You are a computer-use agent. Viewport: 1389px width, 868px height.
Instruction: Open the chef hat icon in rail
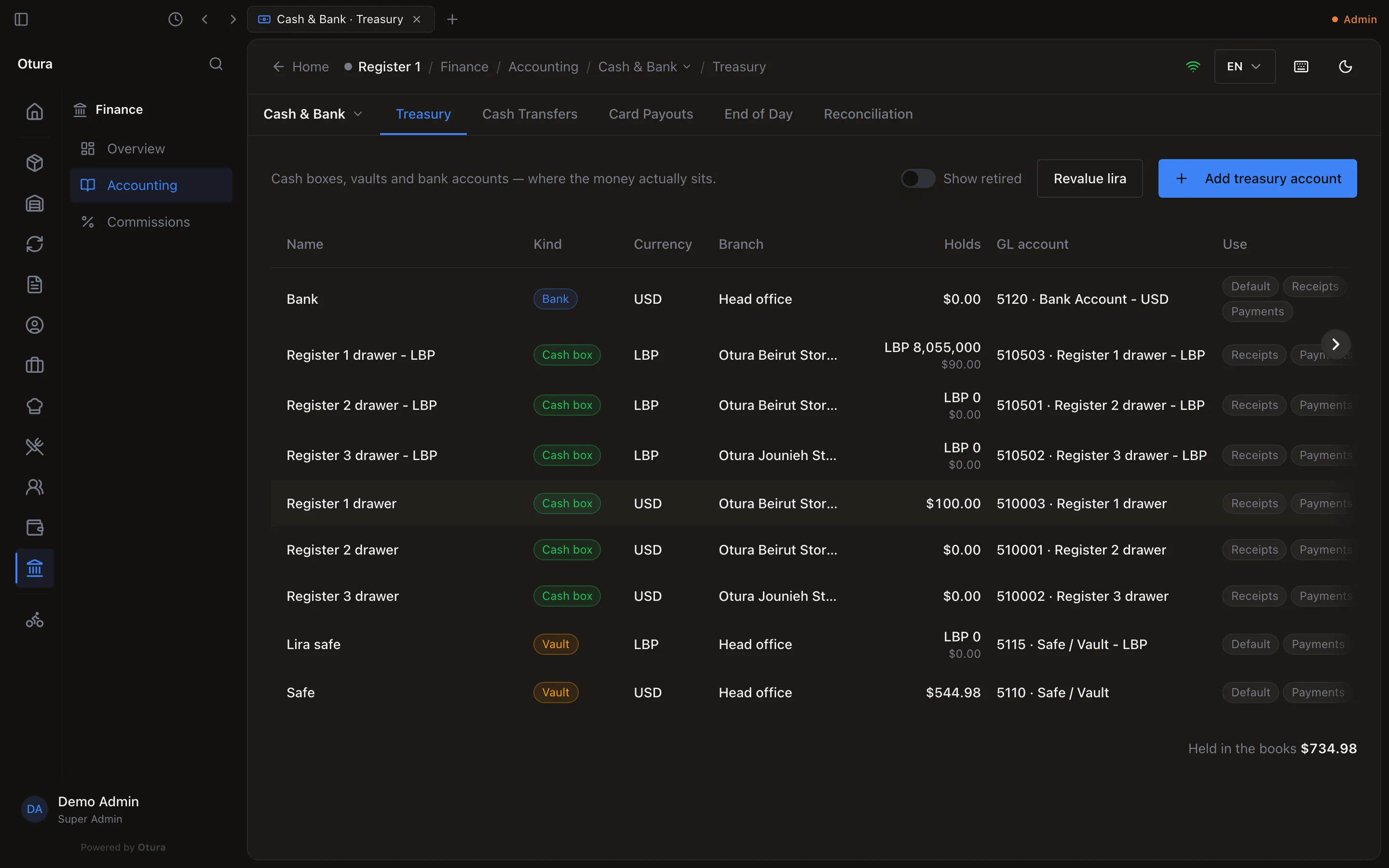[34, 406]
